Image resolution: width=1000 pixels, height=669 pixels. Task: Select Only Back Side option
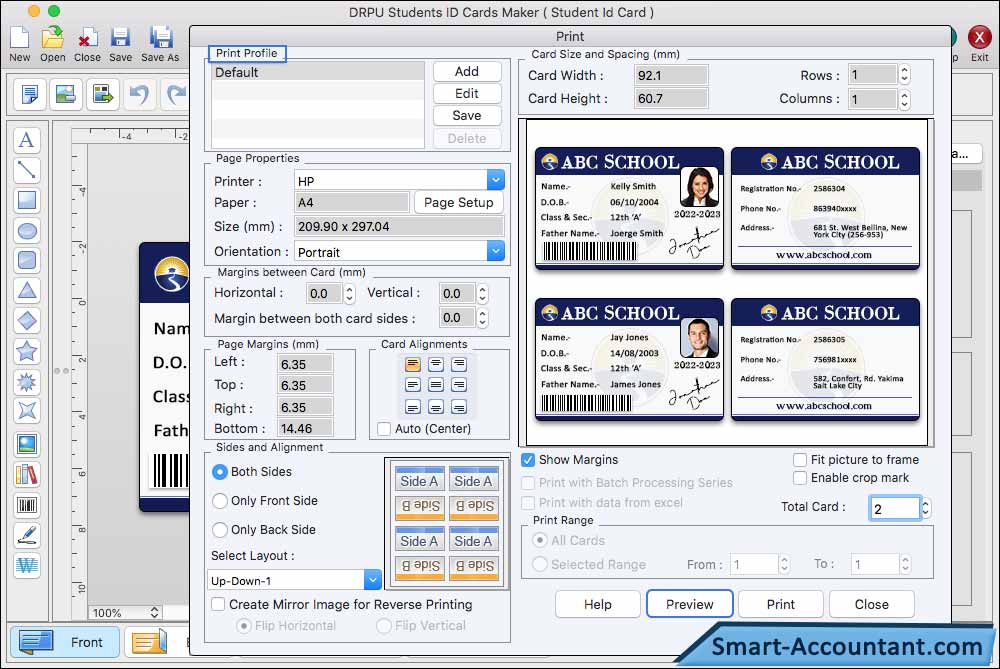coord(219,529)
